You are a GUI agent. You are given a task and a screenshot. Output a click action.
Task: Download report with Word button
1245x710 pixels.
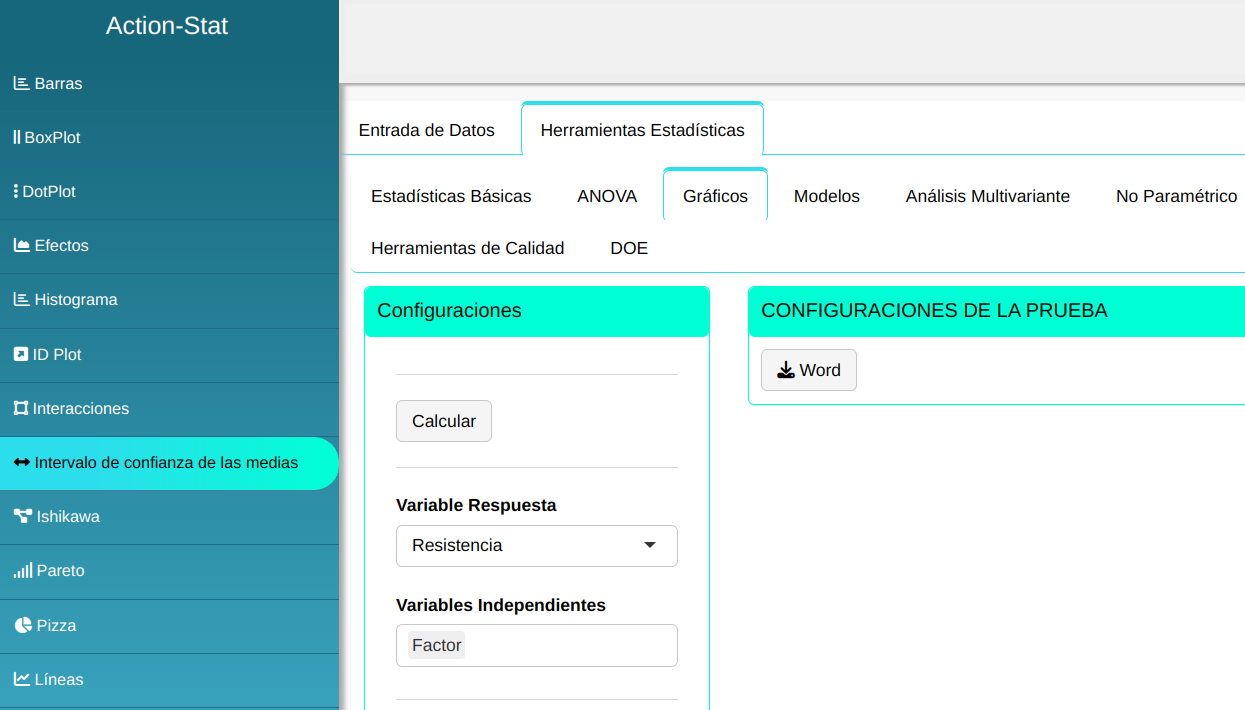(x=808, y=370)
